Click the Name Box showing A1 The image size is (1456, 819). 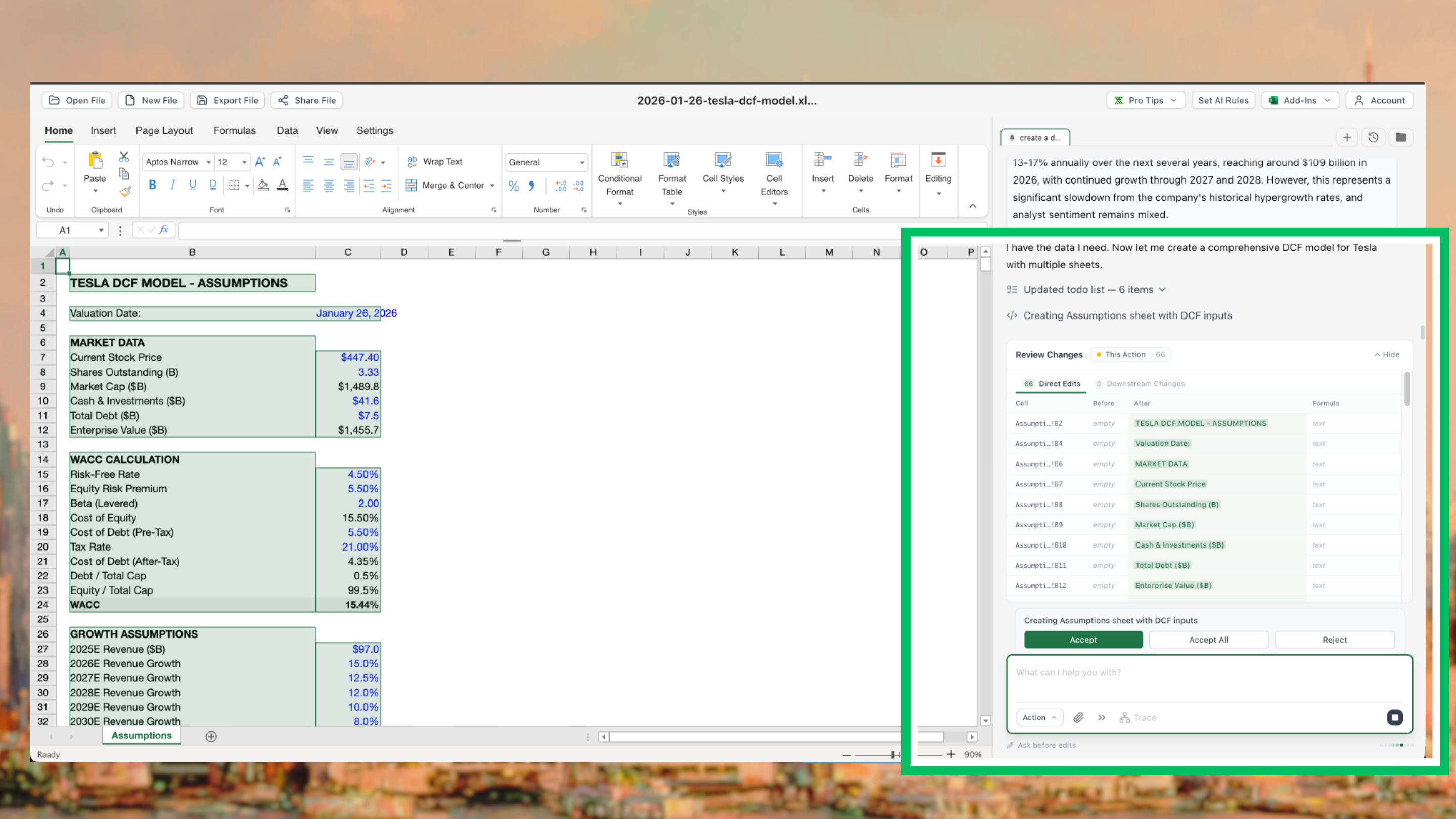point(72,230)
